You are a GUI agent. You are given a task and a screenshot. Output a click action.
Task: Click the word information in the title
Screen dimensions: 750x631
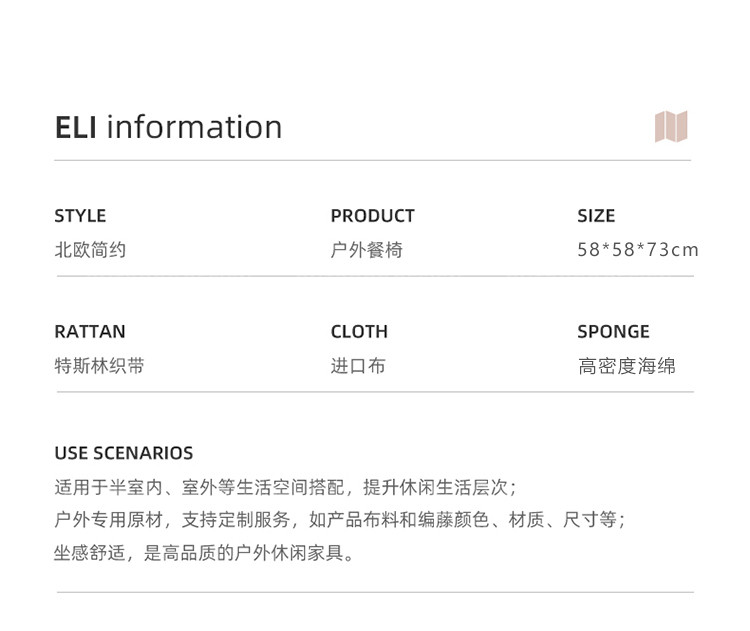coord(194,127)
